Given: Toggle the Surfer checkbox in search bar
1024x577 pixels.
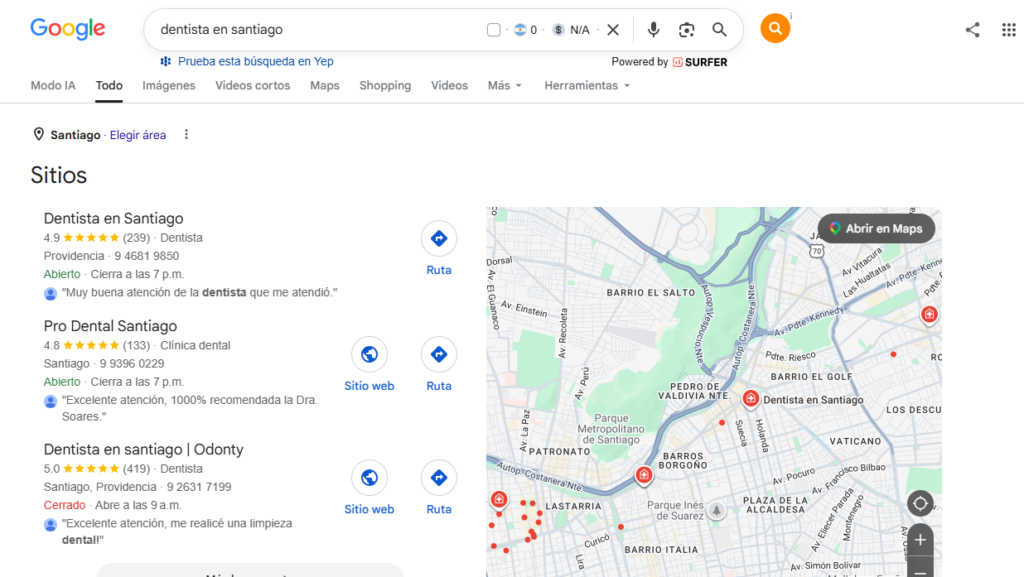Looking at the screenshot, I should [494, 30].
